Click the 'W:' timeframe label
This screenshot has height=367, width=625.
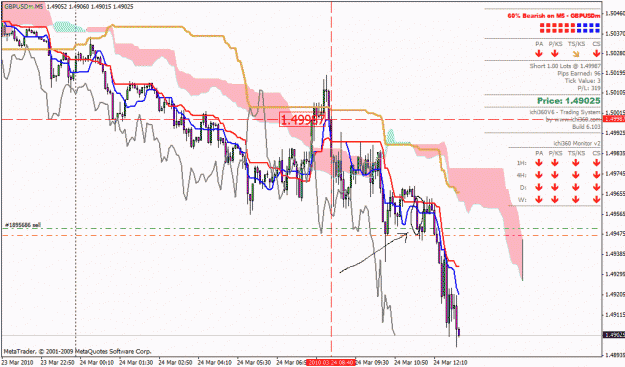point(523,200)
